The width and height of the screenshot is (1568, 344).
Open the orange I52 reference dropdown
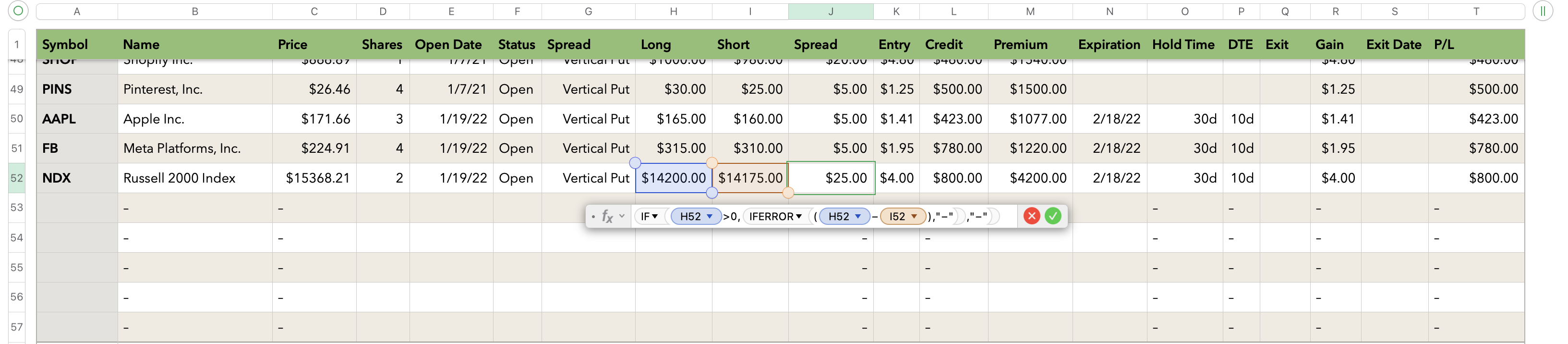(x=914, y=216)
